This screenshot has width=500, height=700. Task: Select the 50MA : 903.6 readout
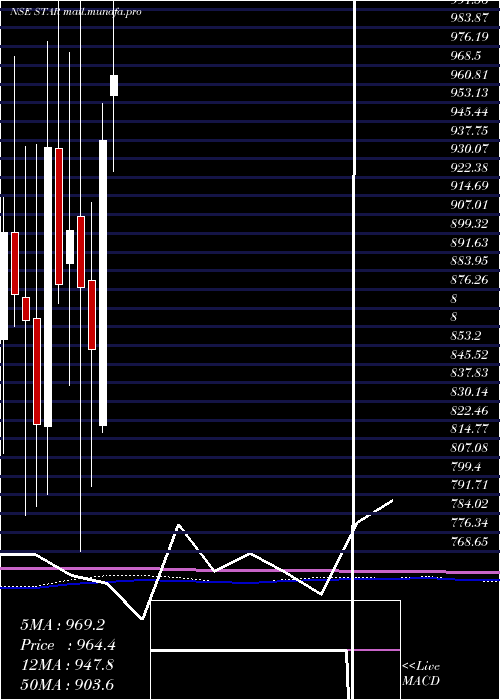67,685
